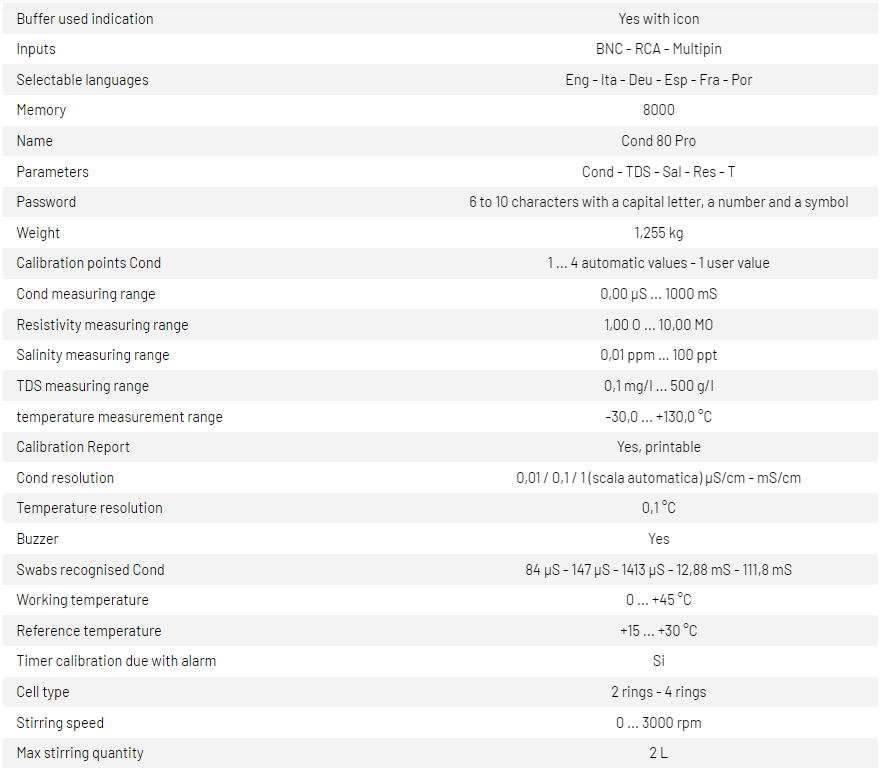Click the '2 rings - 4 rings' cell type value
The width and height of the screenshot is (880, 772).
(x=658, y=692)
